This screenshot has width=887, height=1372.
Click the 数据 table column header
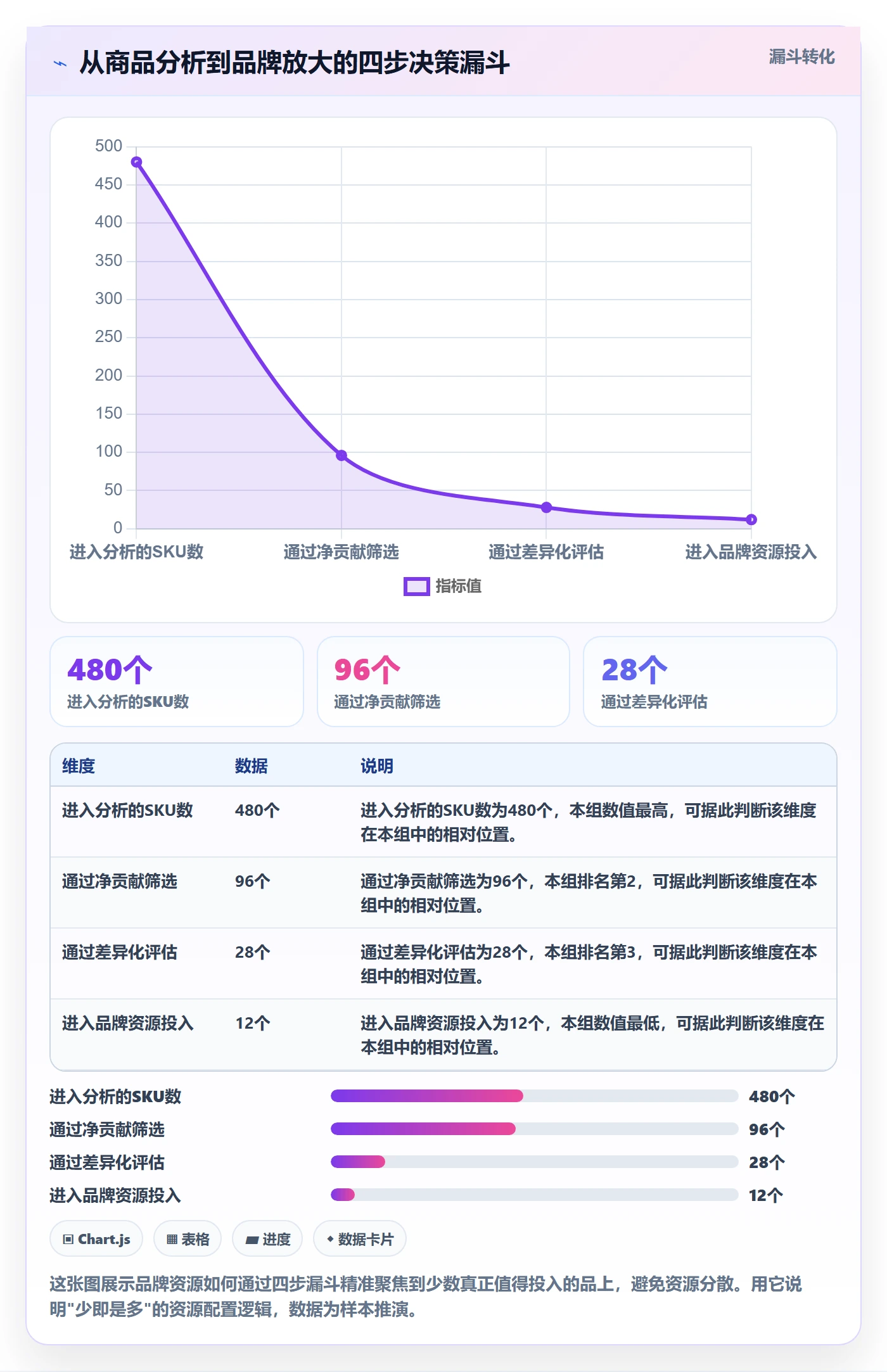click(252, 766)
